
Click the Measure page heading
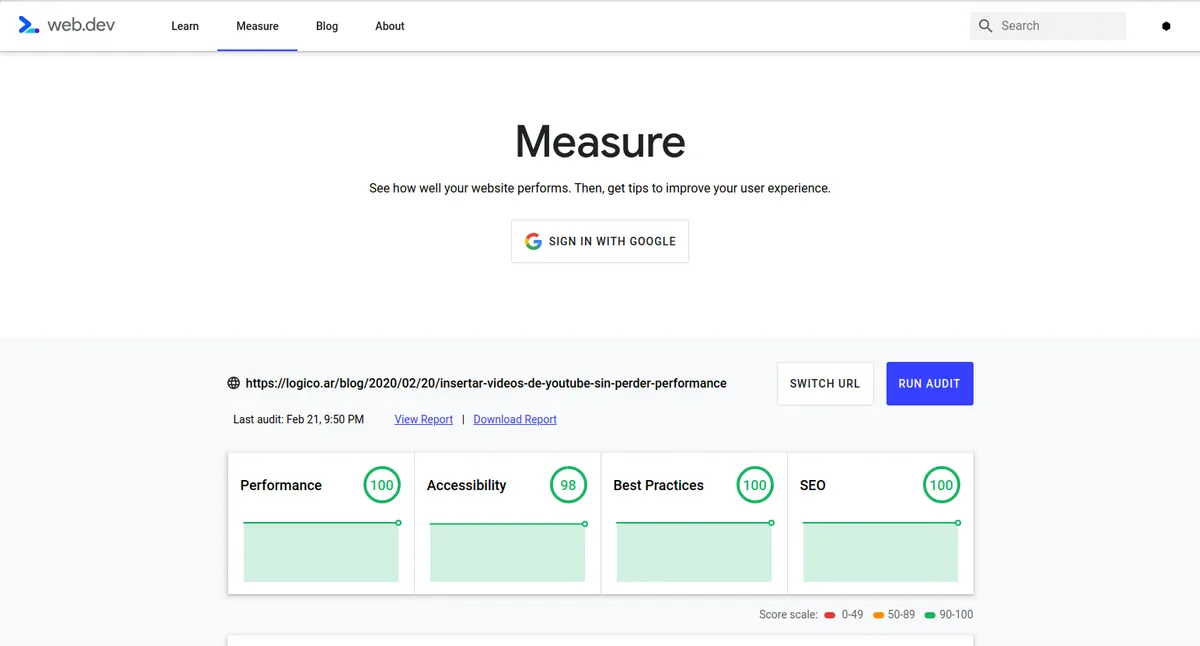pos(600,142)
